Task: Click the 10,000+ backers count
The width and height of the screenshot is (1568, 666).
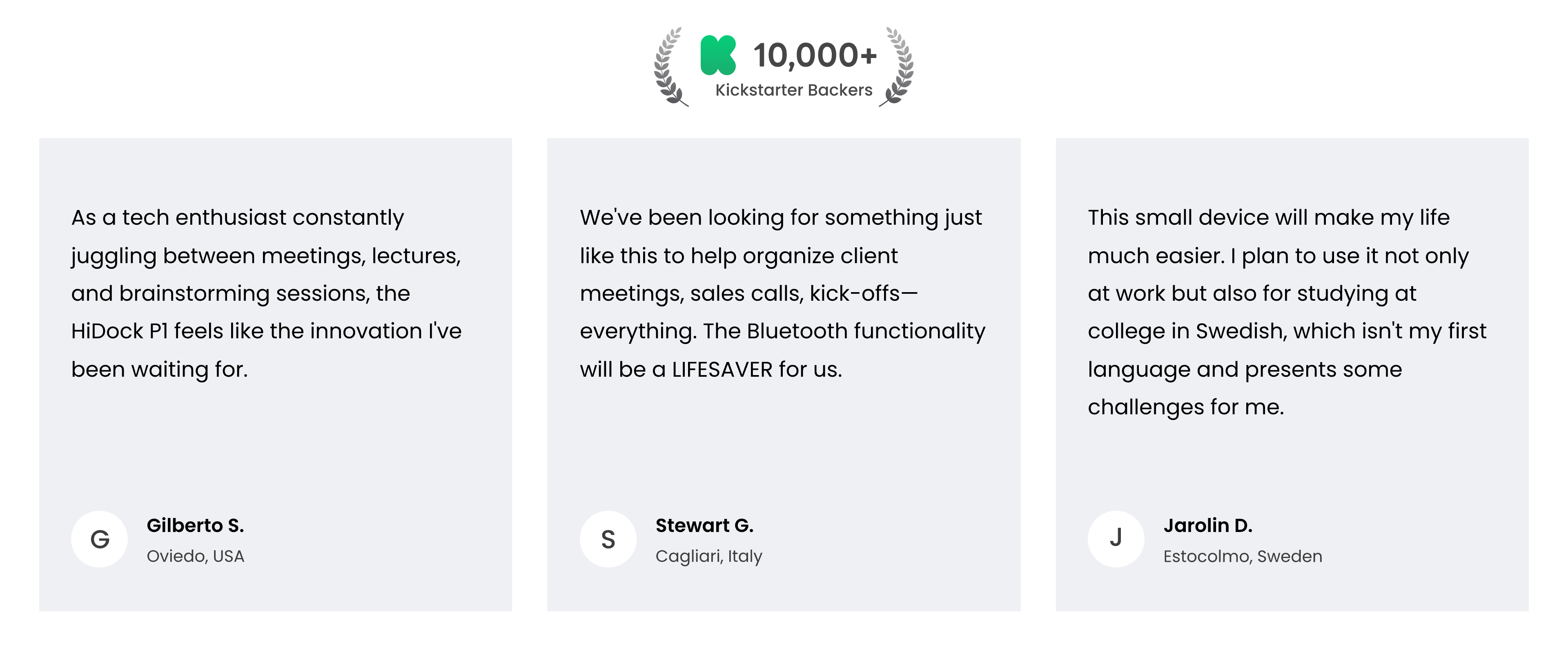Action: pos(815,56)
